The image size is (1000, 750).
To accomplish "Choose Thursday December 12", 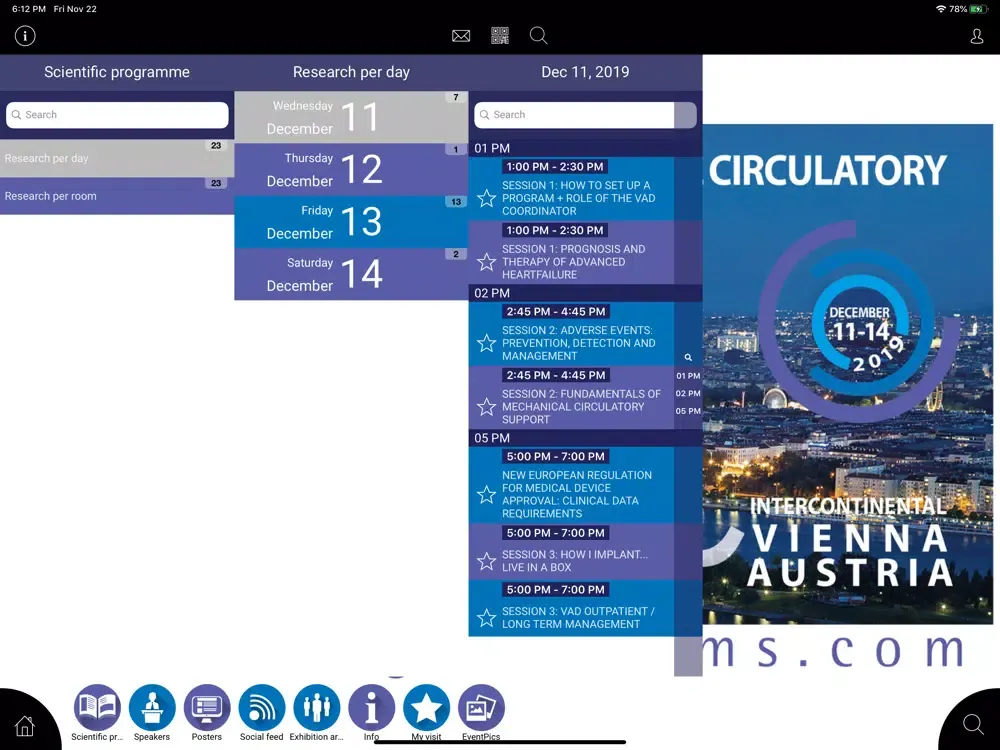I will click(351, 170).
